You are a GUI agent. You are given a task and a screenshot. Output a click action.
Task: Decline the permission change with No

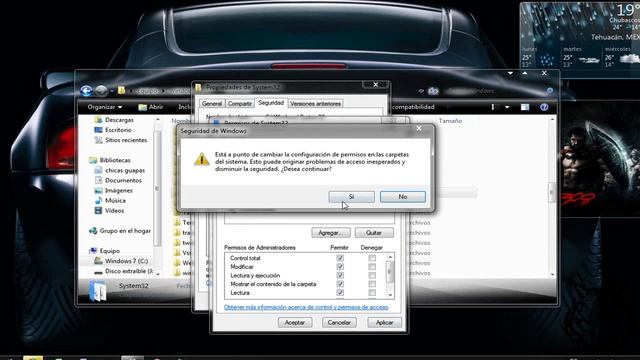pyautogui.click(x=402, y=197)
